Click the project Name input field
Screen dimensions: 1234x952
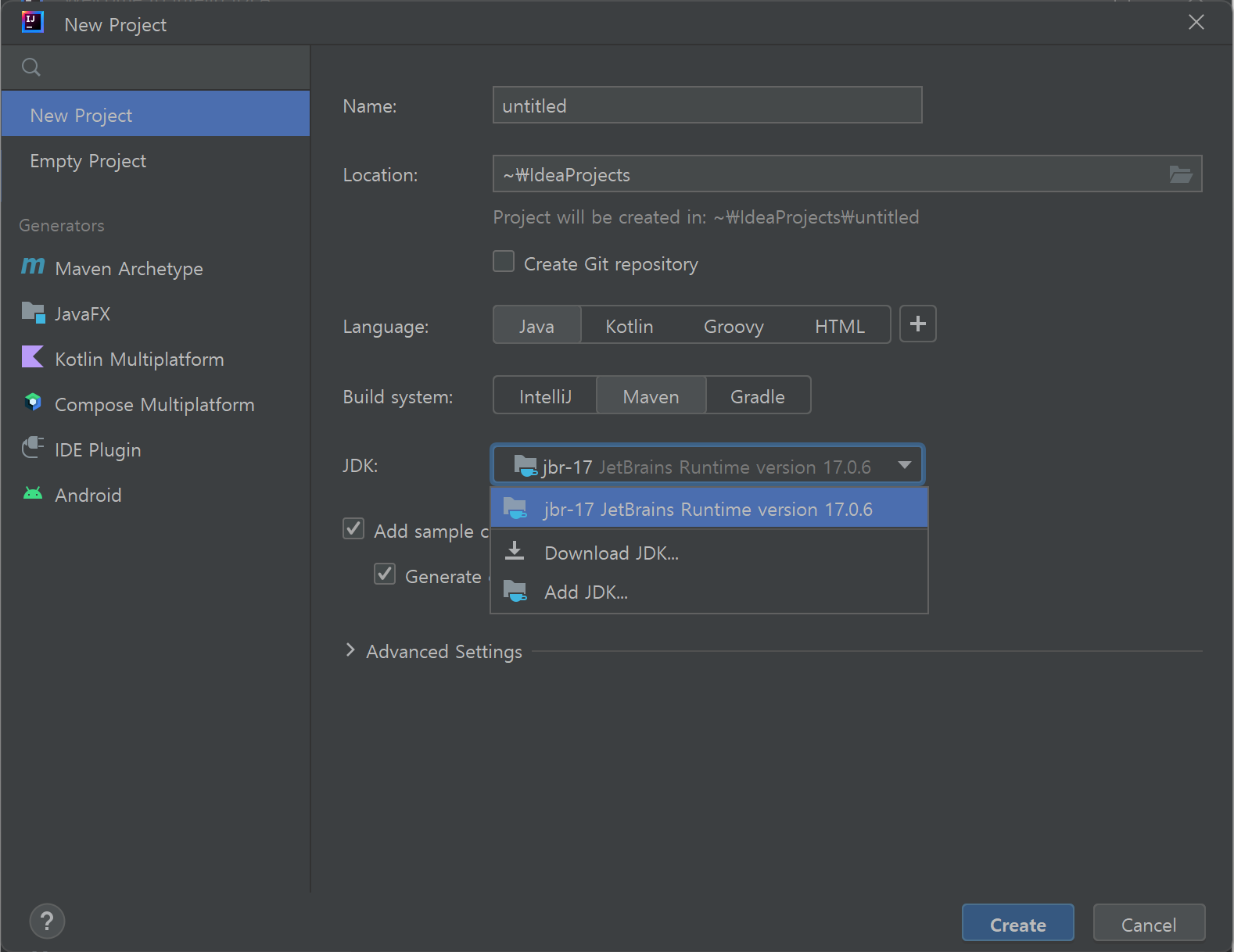[x=708, y=105]
